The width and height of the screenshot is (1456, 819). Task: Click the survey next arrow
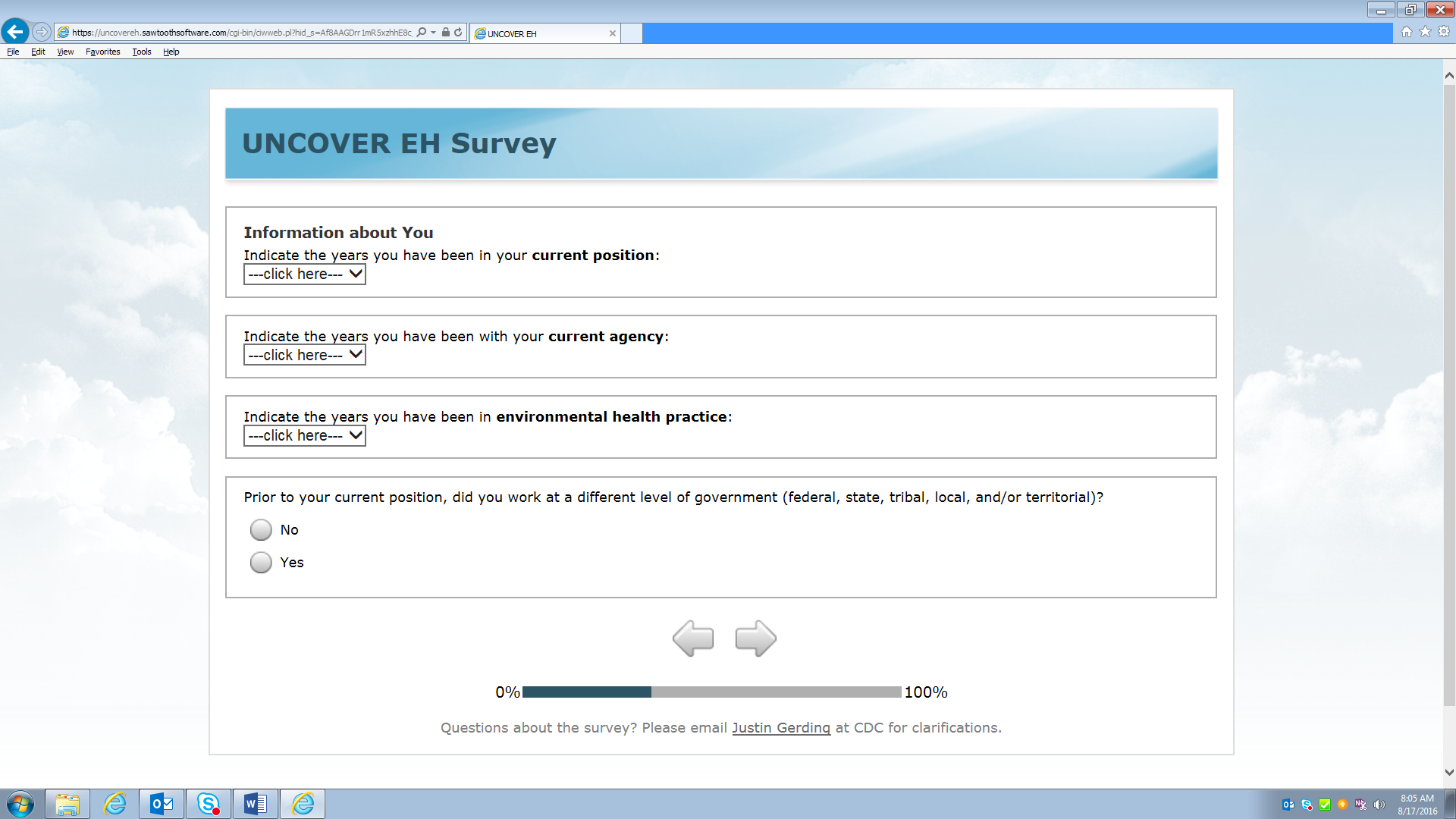(x=755, y=639)
